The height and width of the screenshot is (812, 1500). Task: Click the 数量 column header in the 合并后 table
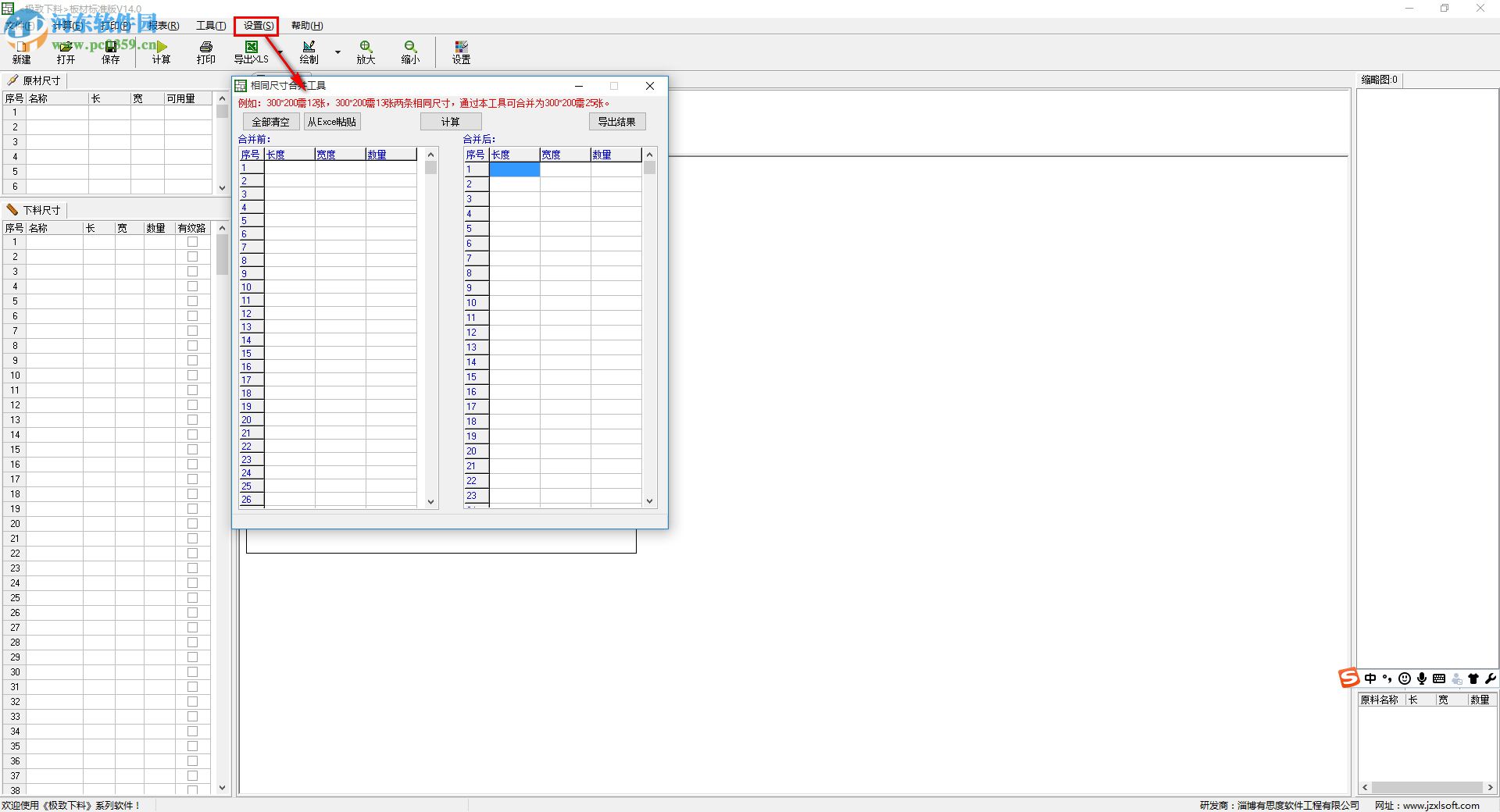616,155
